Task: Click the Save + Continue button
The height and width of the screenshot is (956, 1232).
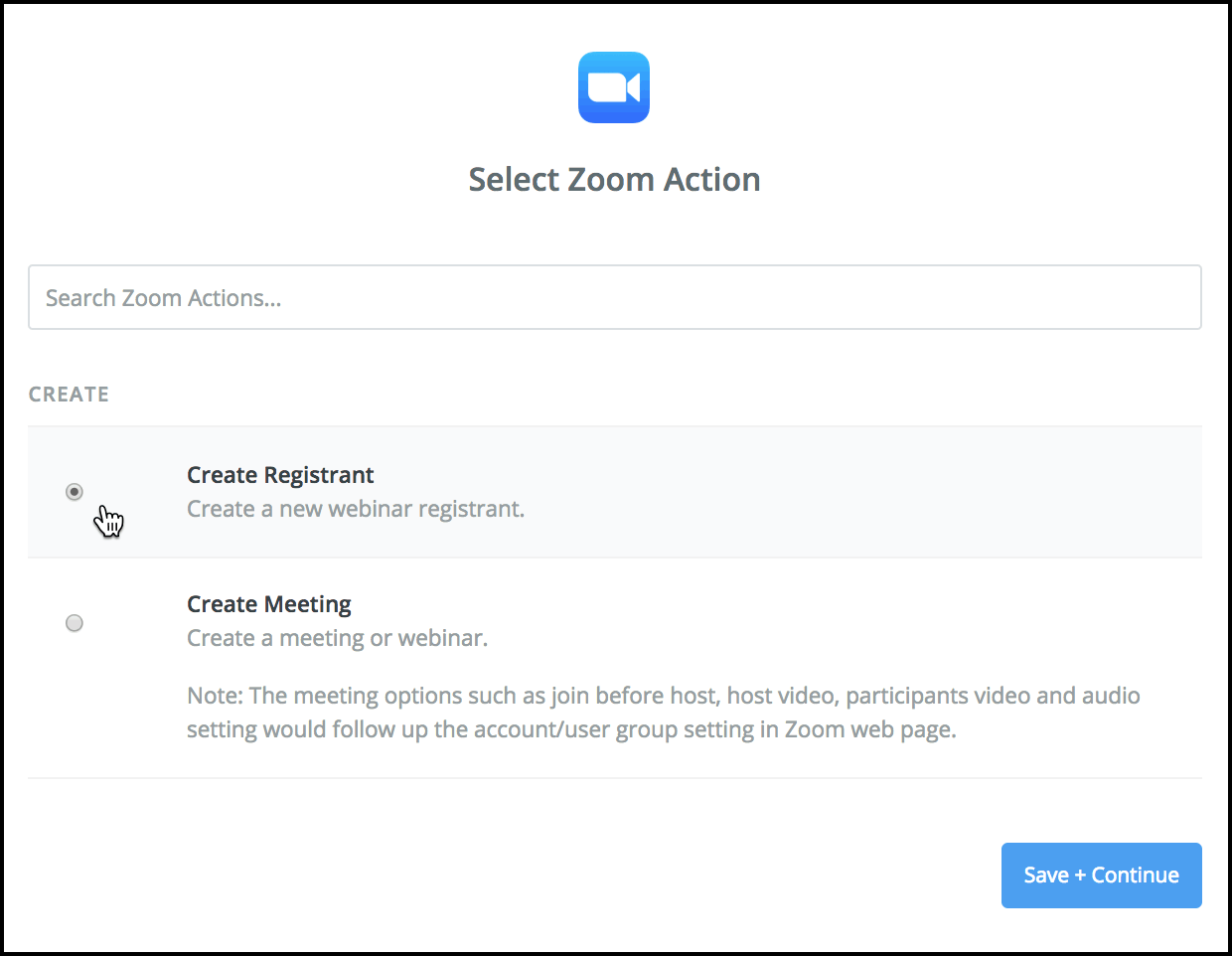Action: click(1102, 876)
